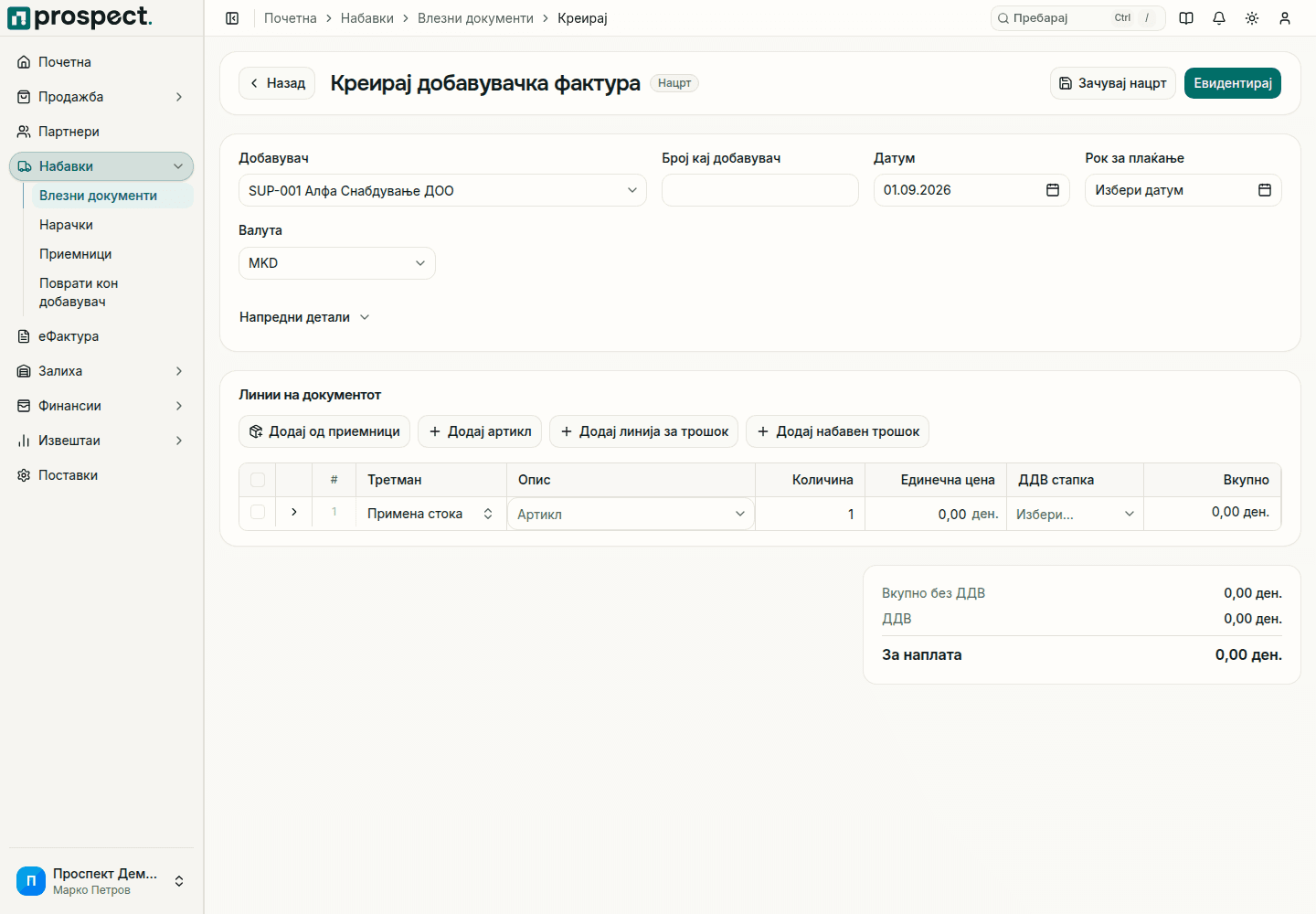Viewport: 1316px width, 914px height.
Task: Open the ДДВ стапка Избери... dropdown
Action: [x=1075, y=514]
